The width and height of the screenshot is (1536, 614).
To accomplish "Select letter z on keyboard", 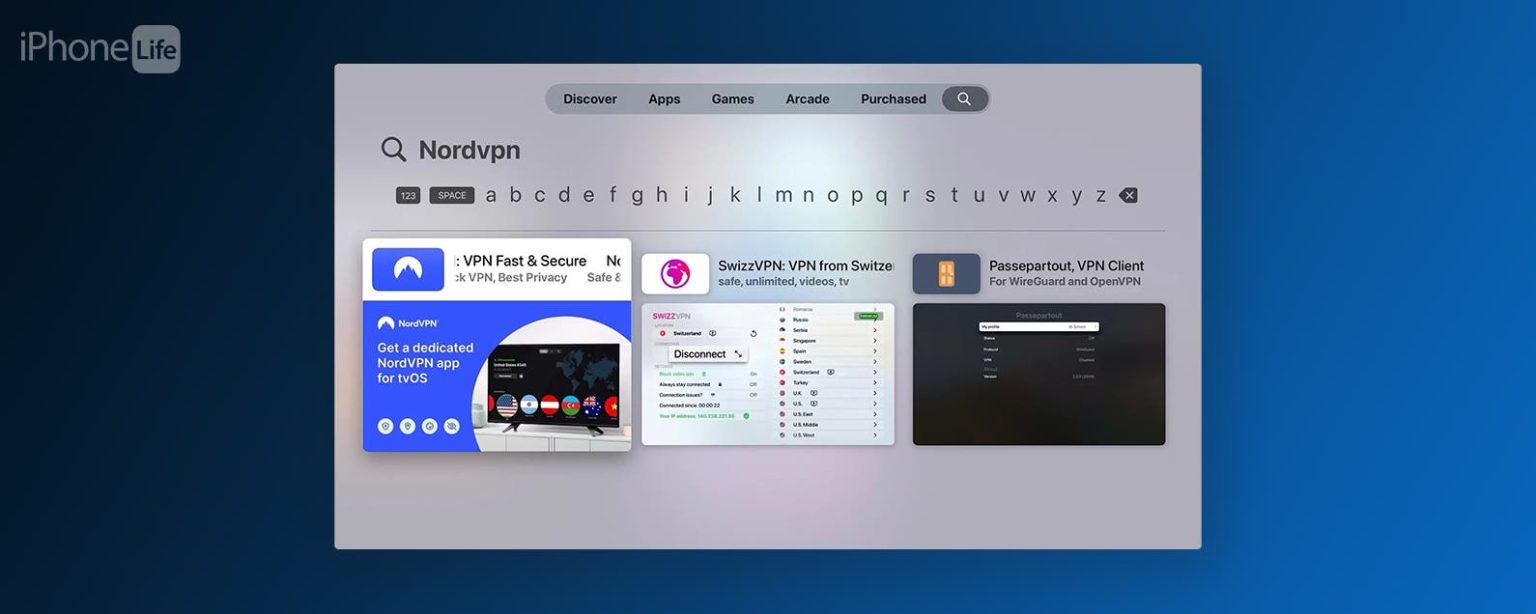I will 1101,196.
